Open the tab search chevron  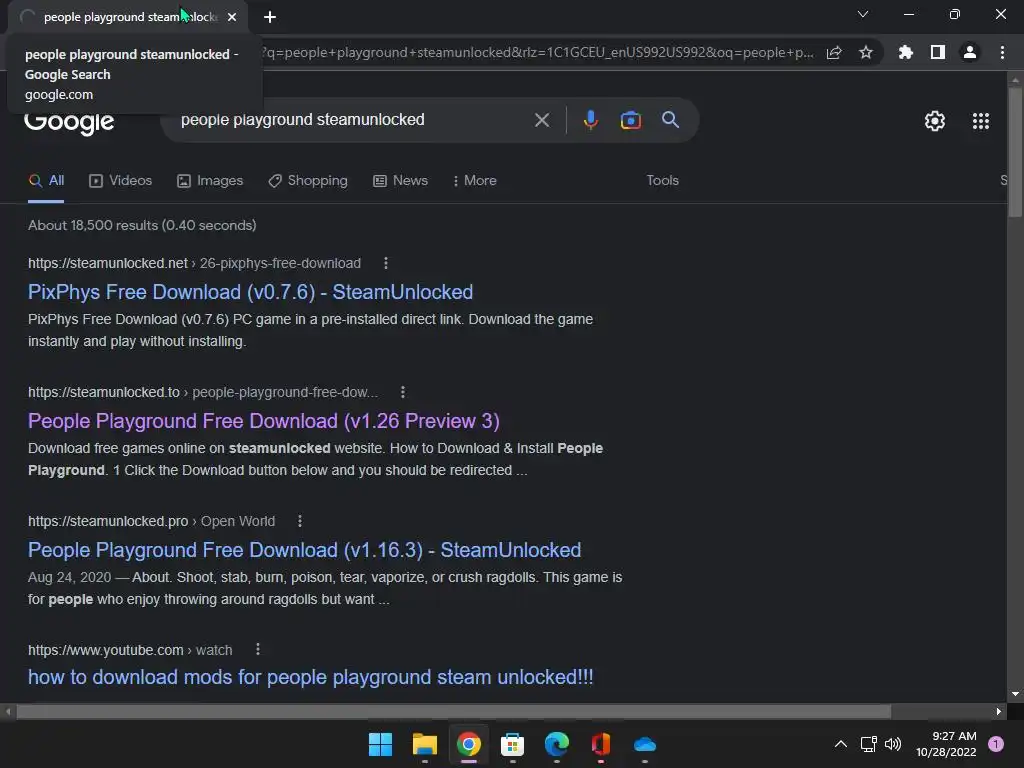863,14
